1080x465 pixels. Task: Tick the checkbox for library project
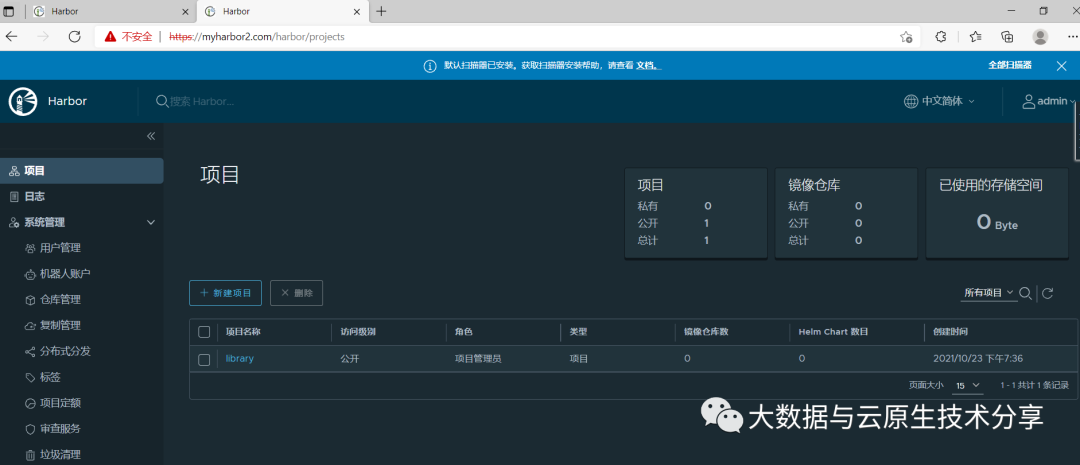click(204, 359)
